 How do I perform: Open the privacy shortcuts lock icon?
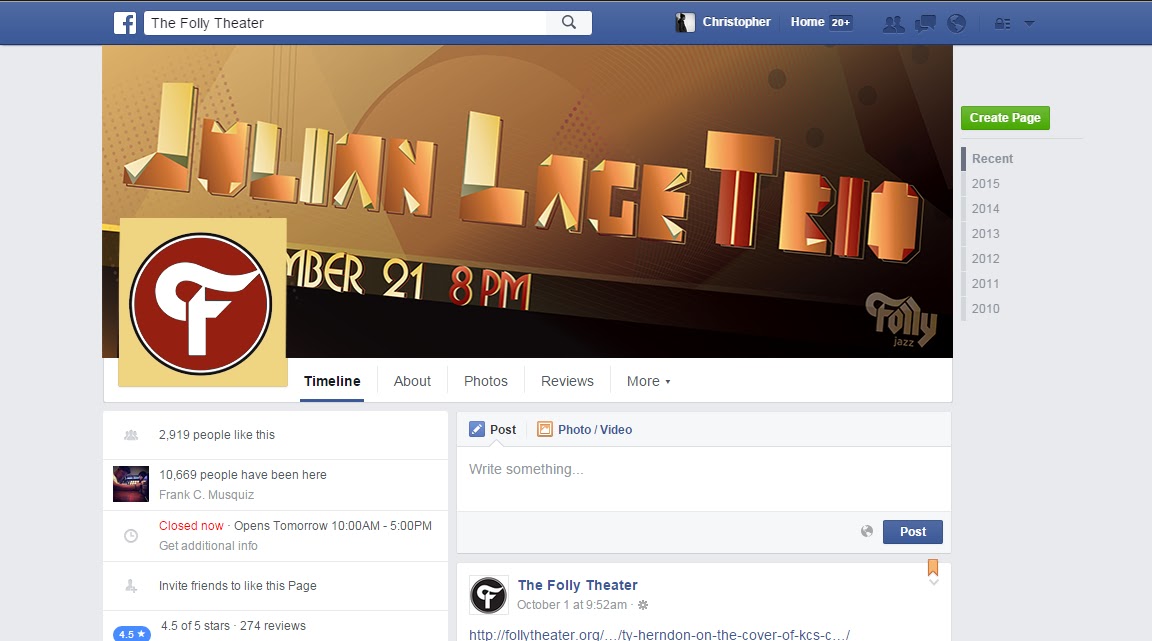click(1002, 24)
